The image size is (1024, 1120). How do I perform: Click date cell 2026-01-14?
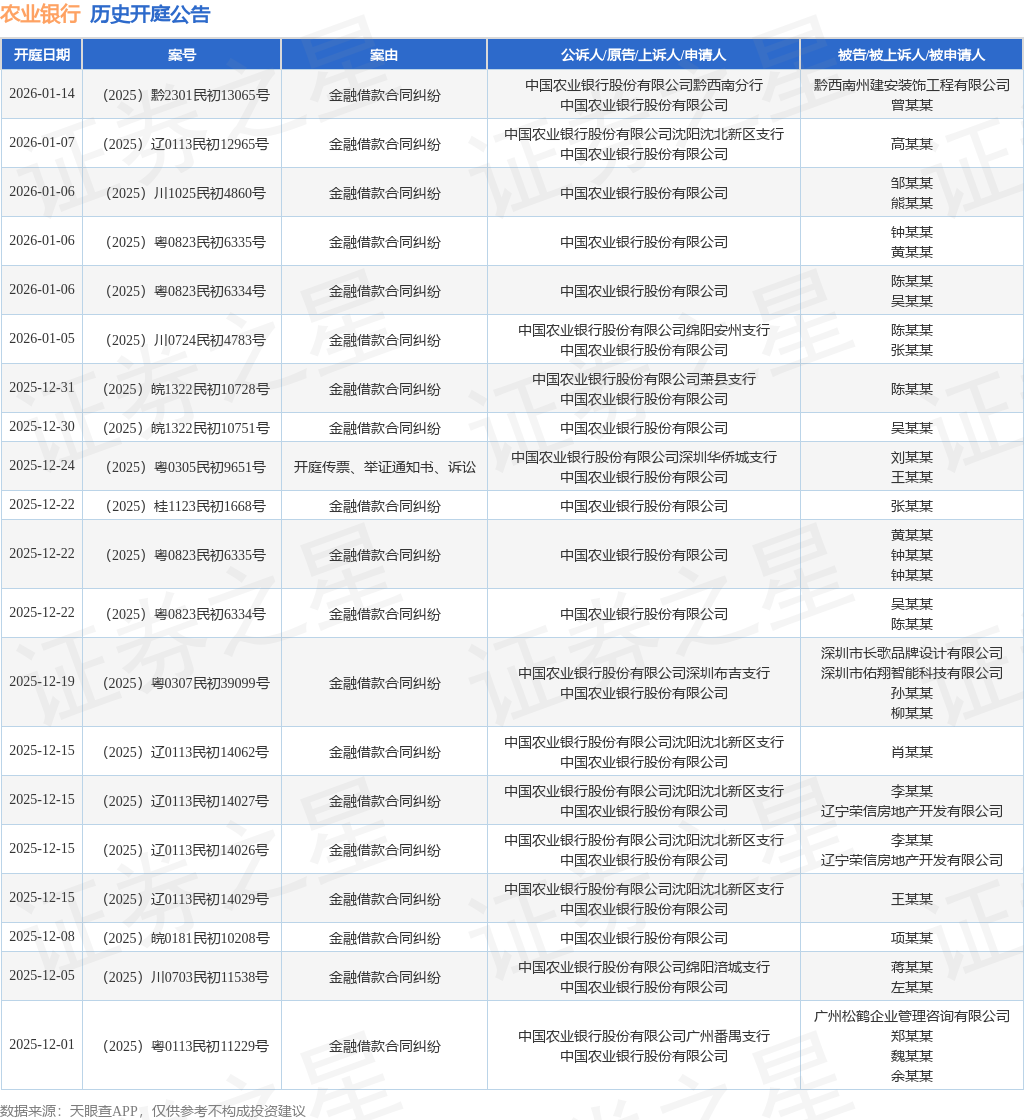(x=42, y=94)
